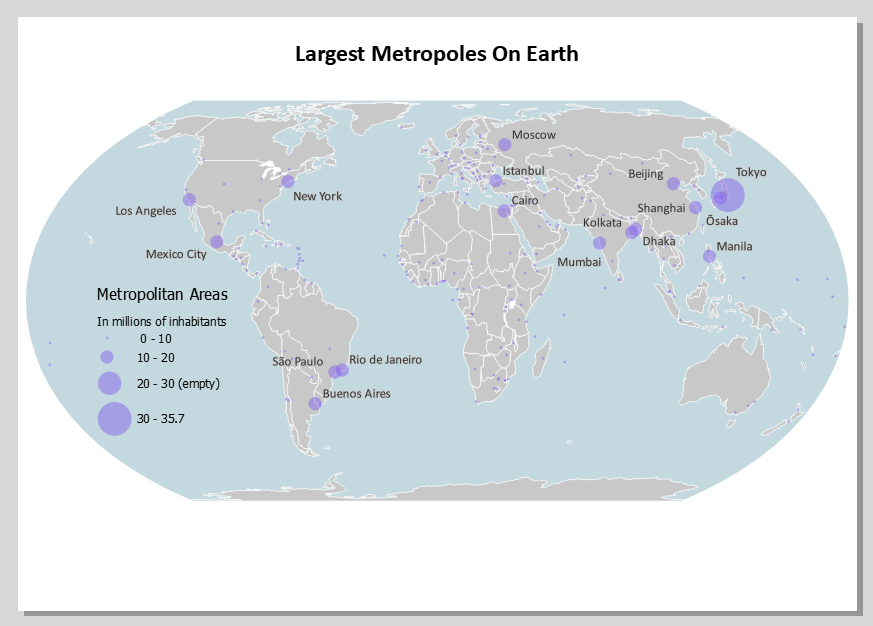The width and height of the screenshot is (873, 626).
Task: Select the "New York" city label
Action: tap(317, 196)
